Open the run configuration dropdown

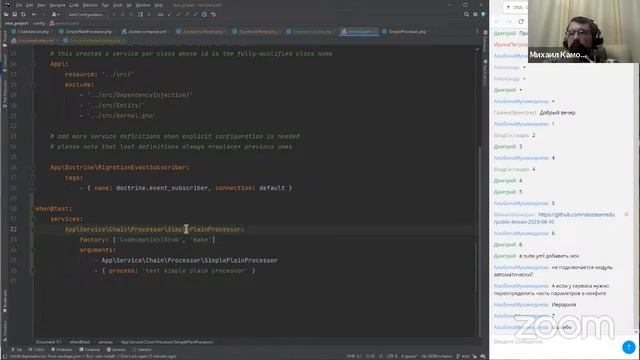coord(86,14)
